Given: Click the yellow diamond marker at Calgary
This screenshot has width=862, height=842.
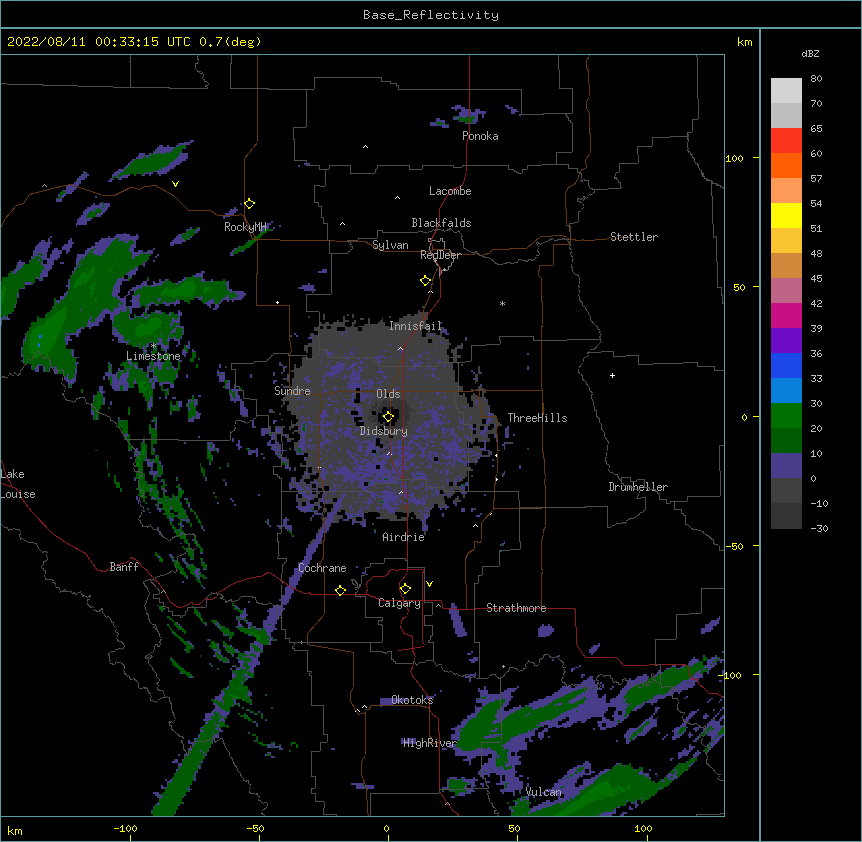Looking at the screenshot, I should point(405,589).
